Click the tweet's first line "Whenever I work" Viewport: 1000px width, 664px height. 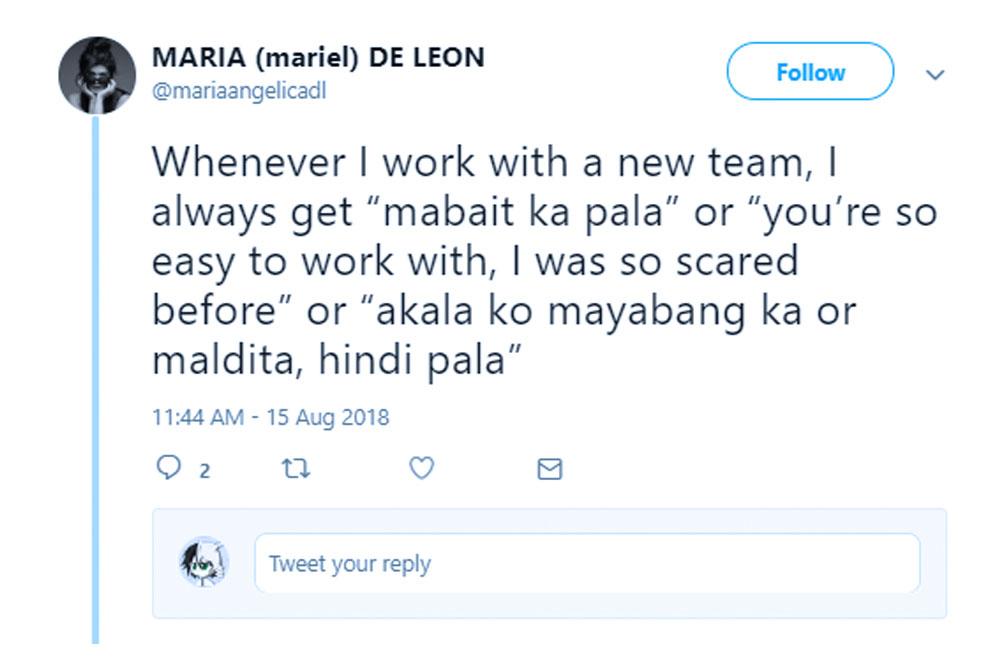pyautogui.click(x=312, y=163)
